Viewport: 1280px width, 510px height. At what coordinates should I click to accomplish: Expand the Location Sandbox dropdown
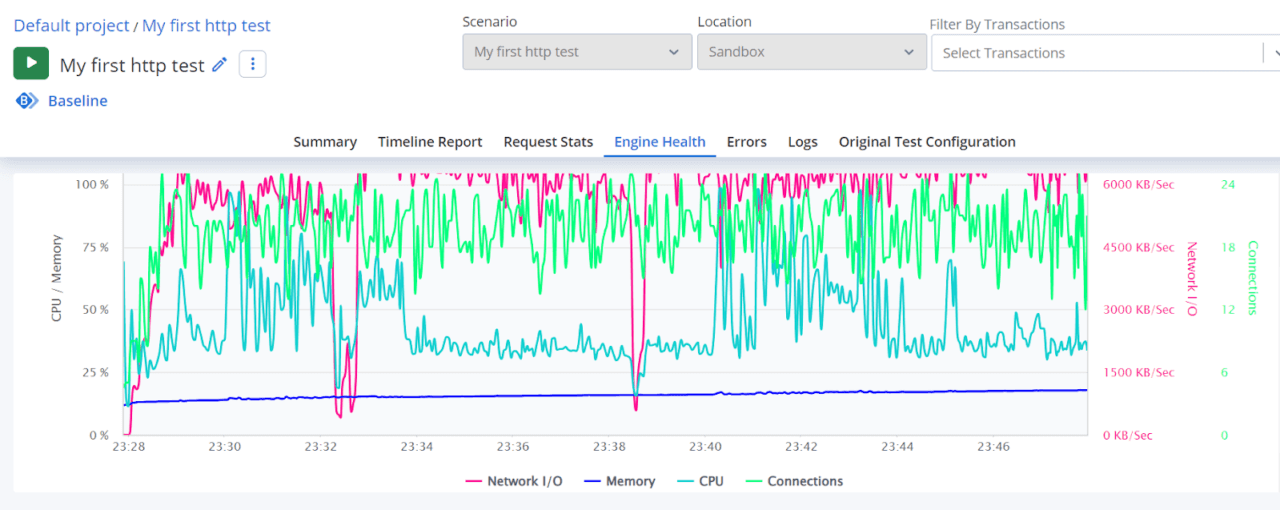pyautogui.click(x=811, y=52)
